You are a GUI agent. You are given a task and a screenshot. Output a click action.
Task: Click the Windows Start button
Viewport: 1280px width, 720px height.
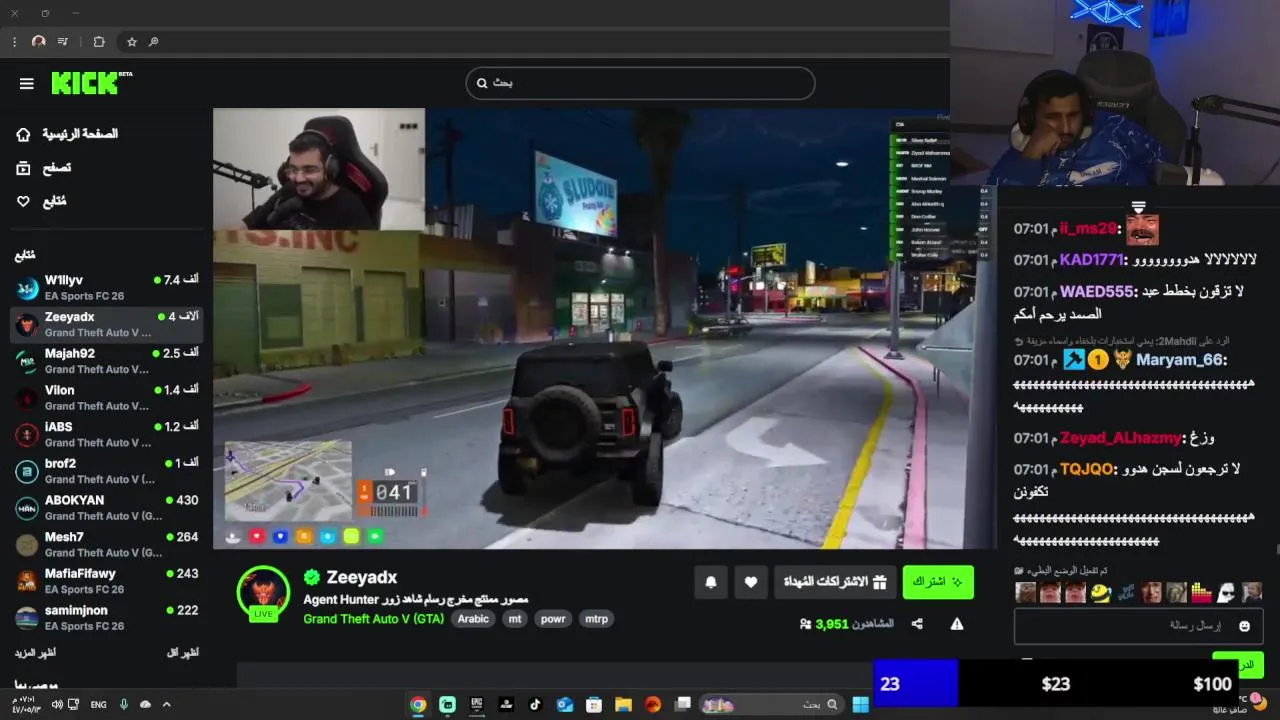pos(860,704)
